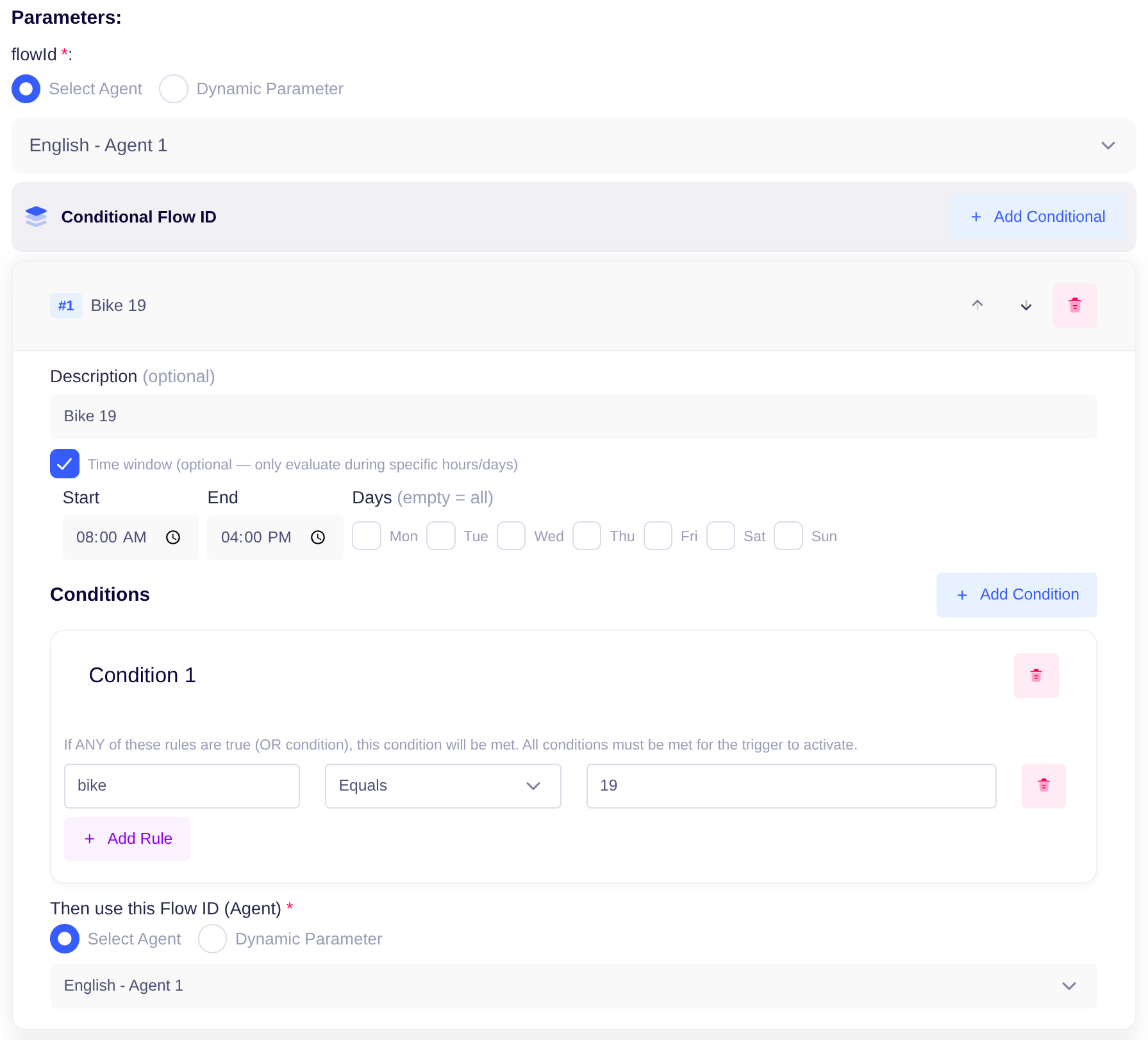Toggle the Time window checkbox
The width and height of the screenshot is (1148, 1040).
point(65,464)
